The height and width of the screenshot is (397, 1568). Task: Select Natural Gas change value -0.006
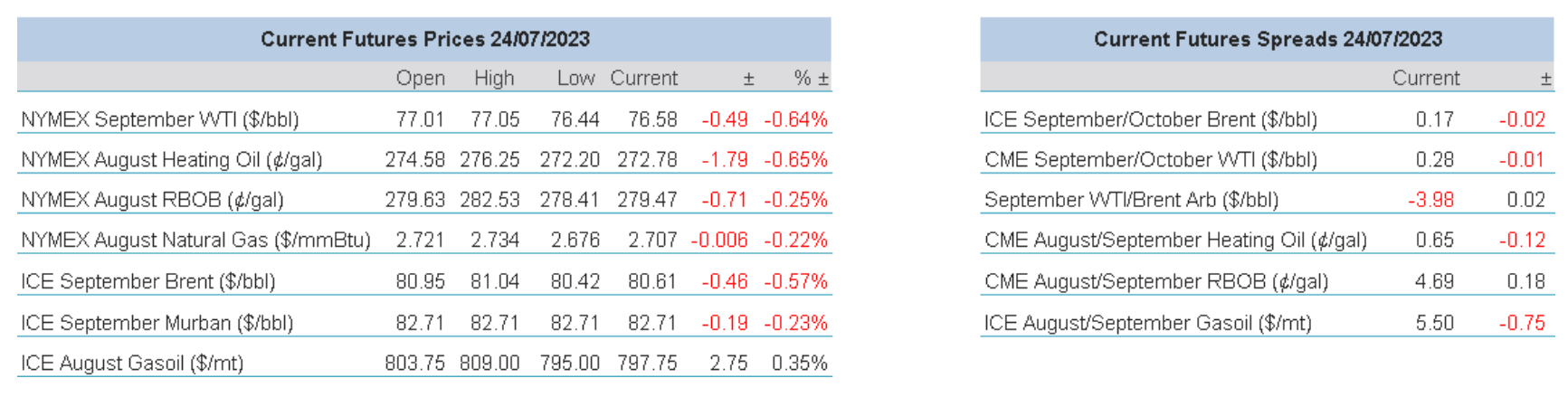pyautogui.click(x=719, y=241)
